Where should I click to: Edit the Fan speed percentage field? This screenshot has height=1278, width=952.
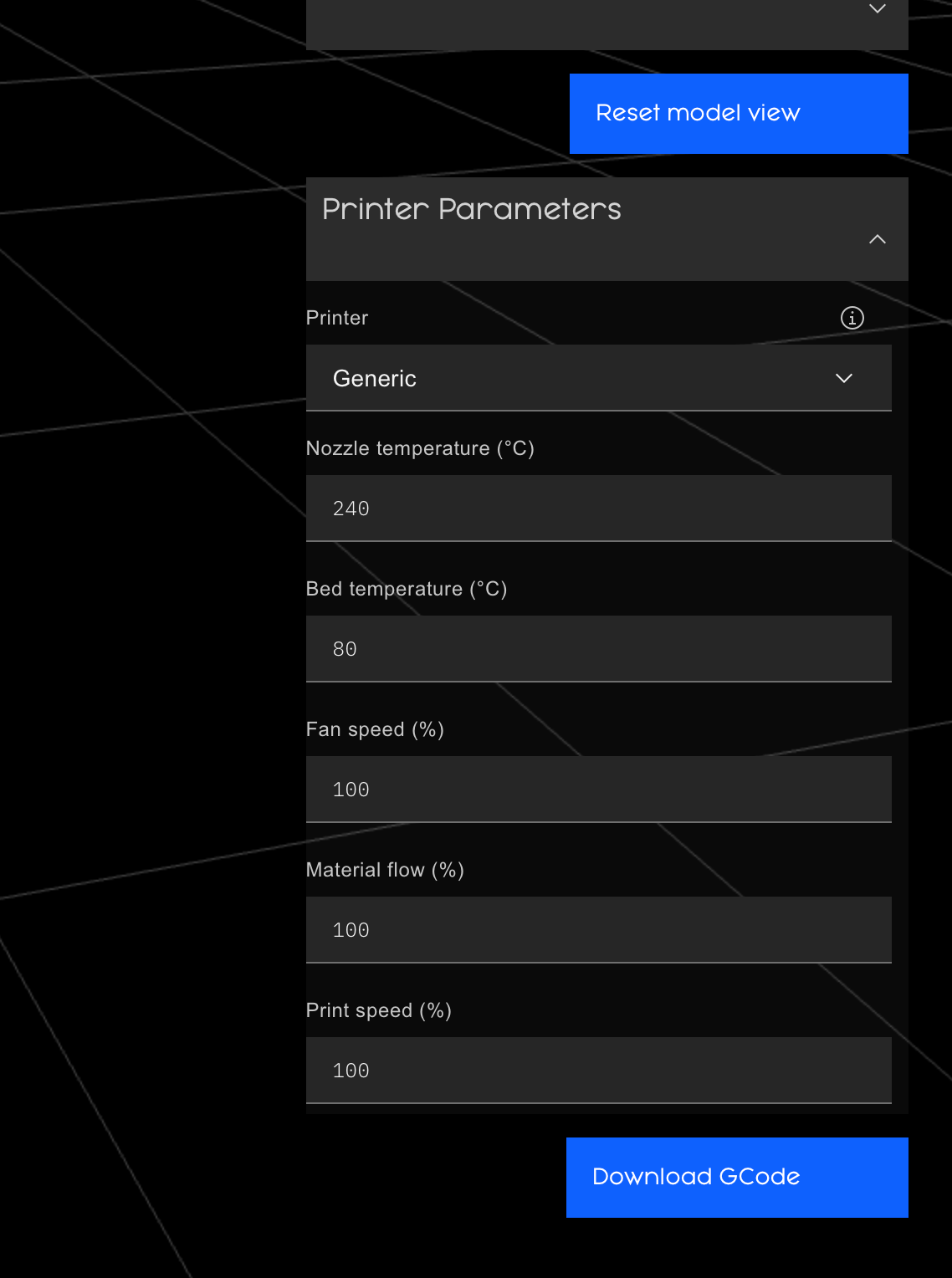599,790
